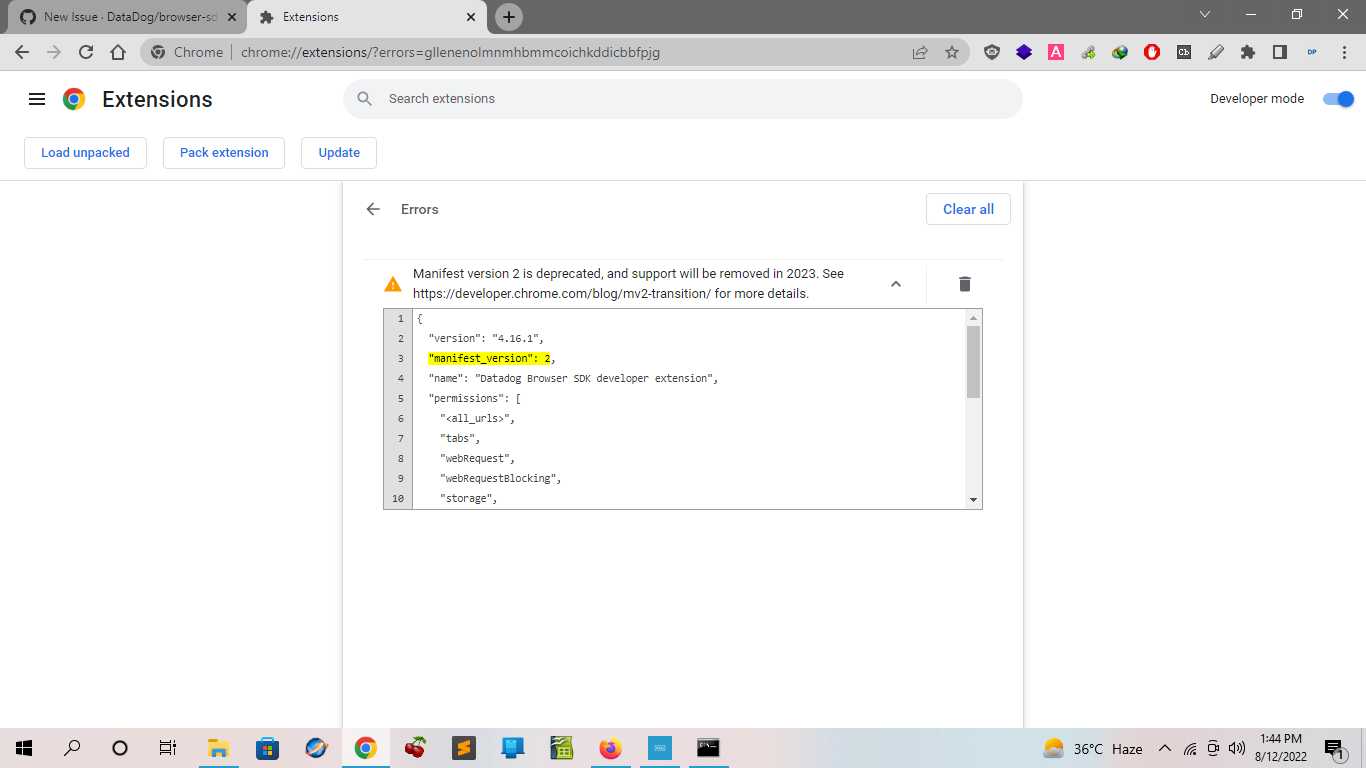Image resolution: width=1366 pixels, height=768 pixels.
Task: Launch Firefox from the taskbar
Action: 610,748
